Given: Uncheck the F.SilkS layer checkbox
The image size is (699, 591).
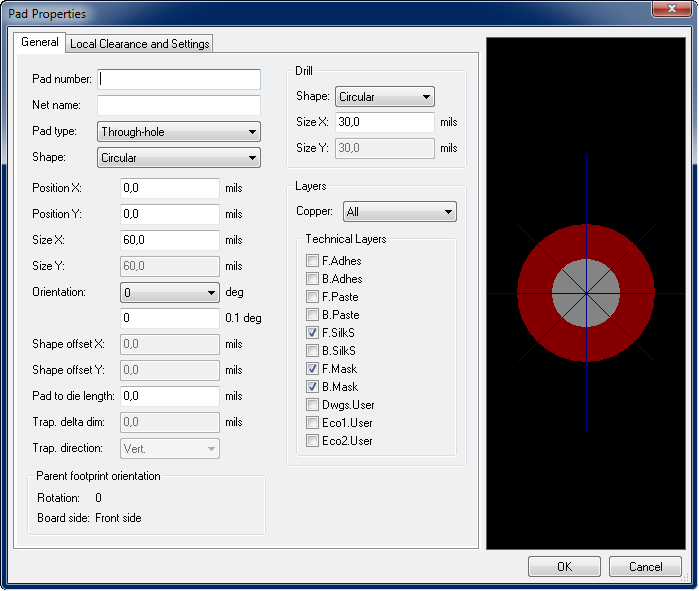Looking at the screenshot, I should pyautogui.click(x=314, y=333).
